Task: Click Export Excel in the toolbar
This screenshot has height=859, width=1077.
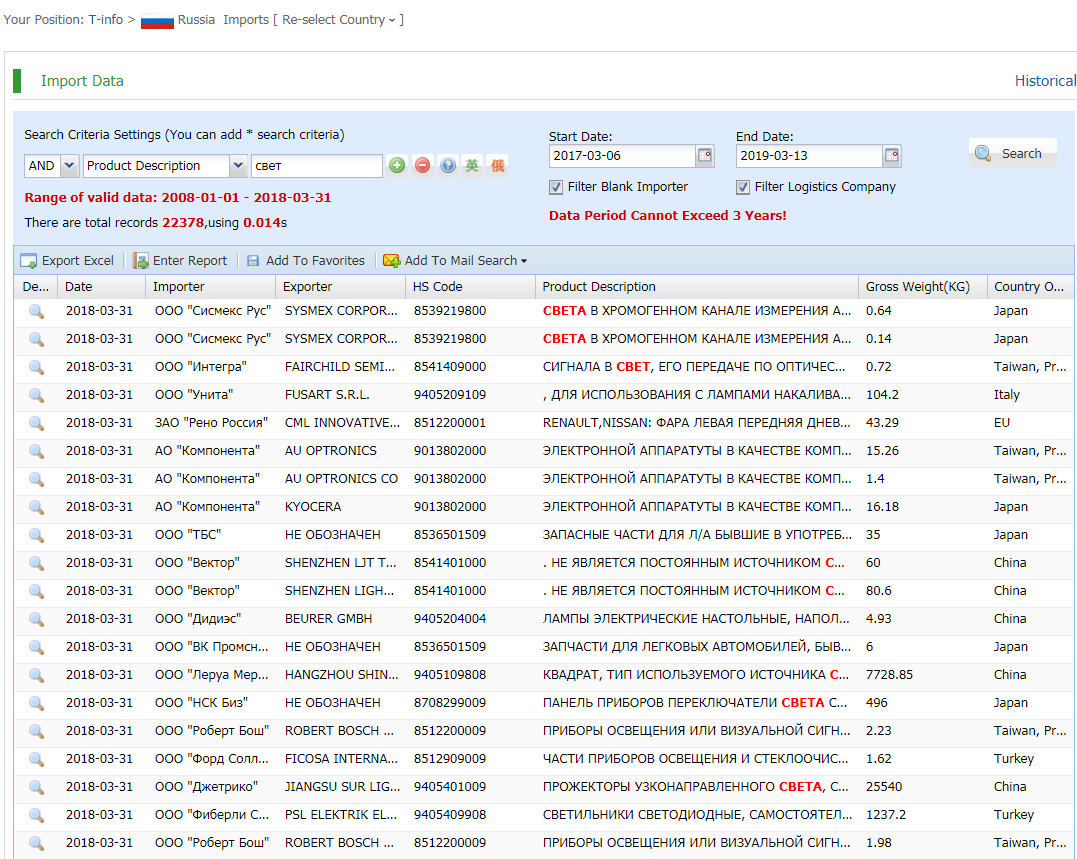Action: pyautogui.click(x=67, y=261)
